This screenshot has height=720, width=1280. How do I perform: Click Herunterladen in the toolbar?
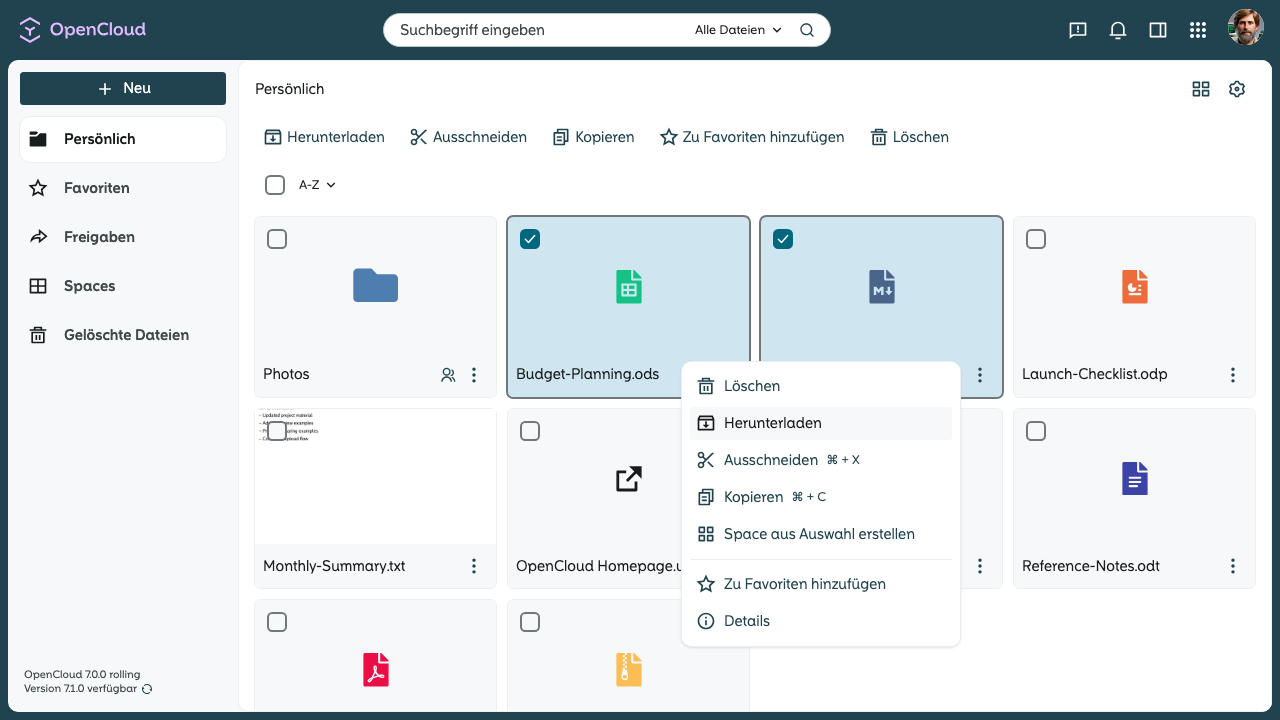(324, 137)
